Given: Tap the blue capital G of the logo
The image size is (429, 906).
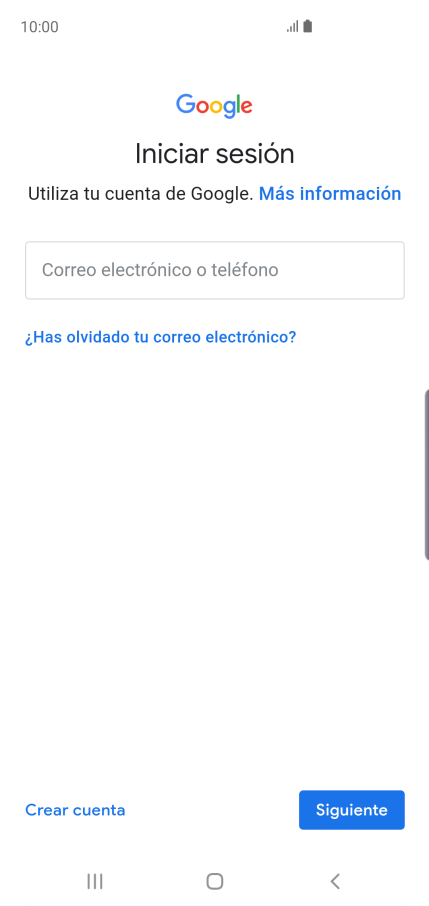Looking at the screenshot, I should point(186,104).
